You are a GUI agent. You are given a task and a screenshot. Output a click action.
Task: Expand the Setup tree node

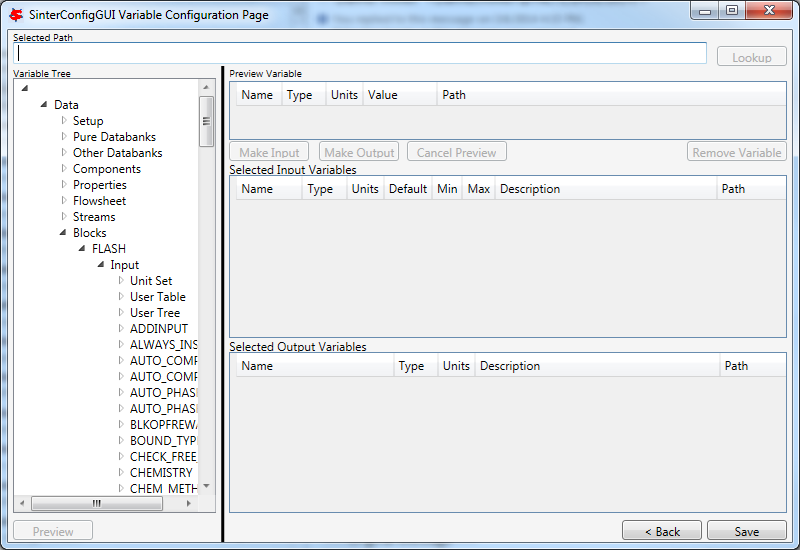pyautogui.click(x=64, y=121)
